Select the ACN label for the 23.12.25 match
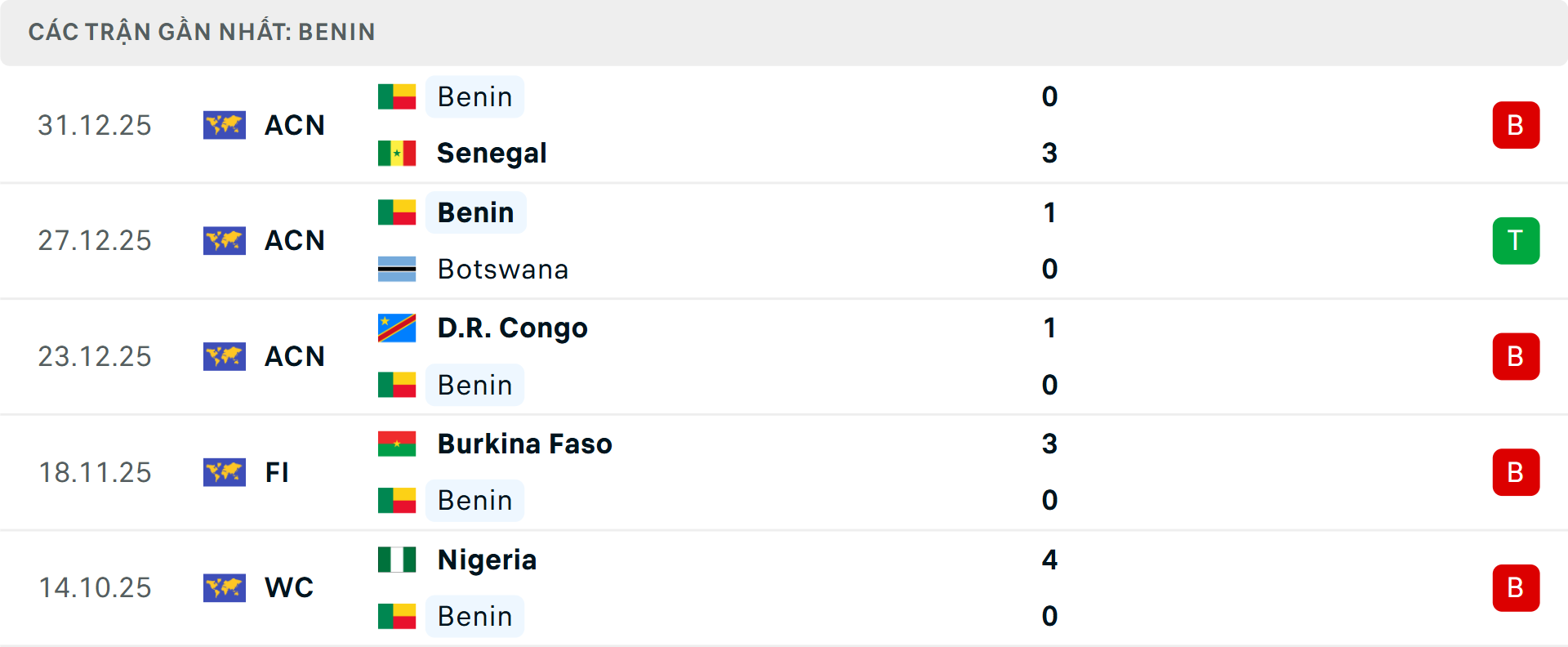 click(295, 356)
